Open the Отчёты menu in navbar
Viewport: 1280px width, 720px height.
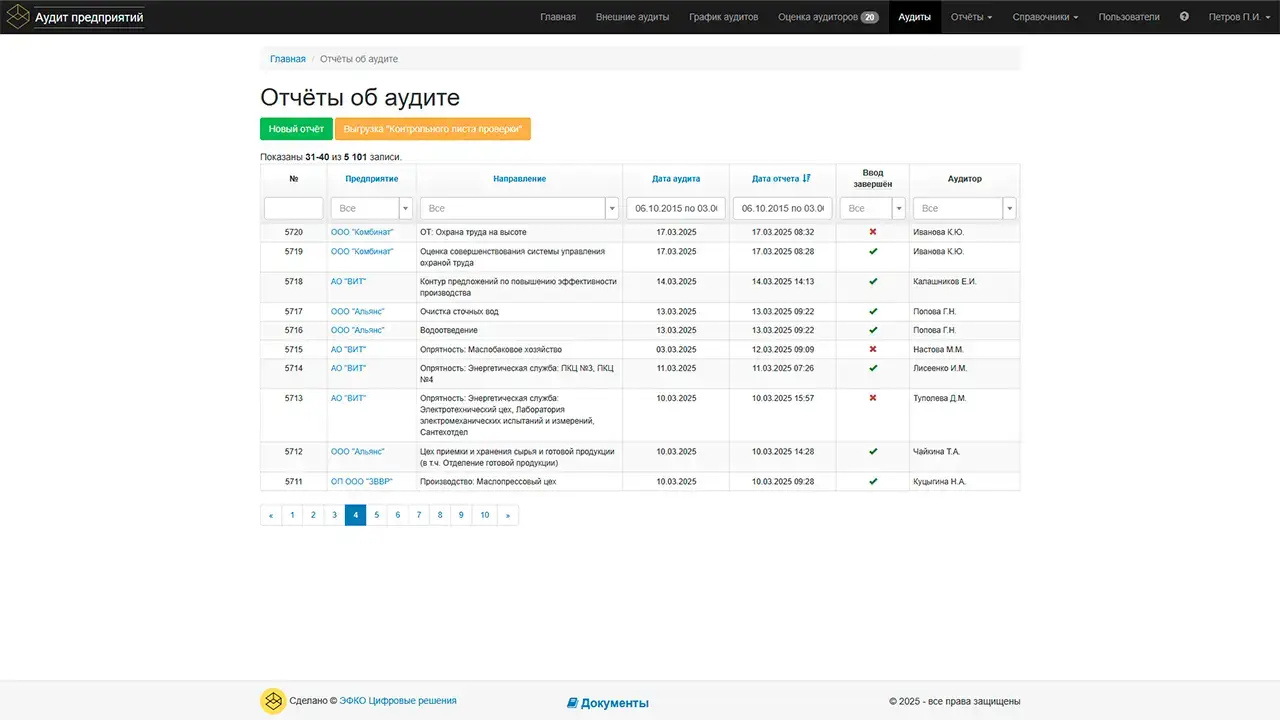(971, 17)
